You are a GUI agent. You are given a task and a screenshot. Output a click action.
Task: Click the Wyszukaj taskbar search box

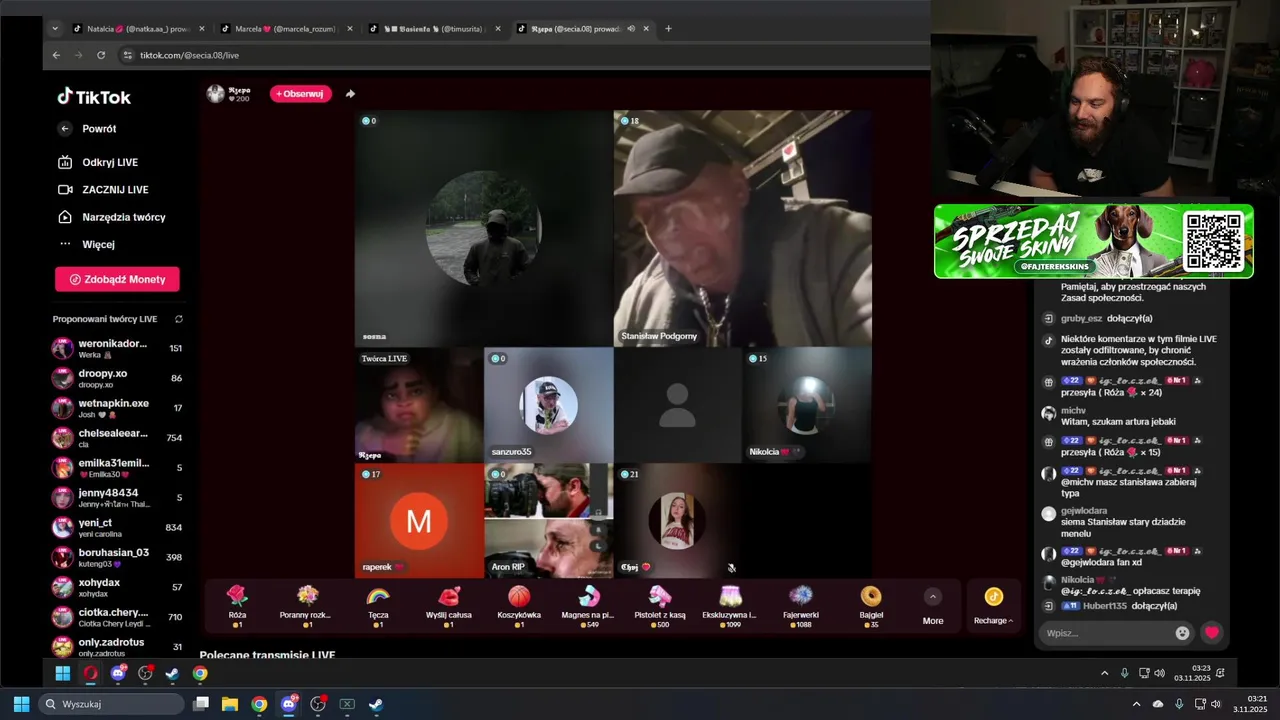coord(111,704)
